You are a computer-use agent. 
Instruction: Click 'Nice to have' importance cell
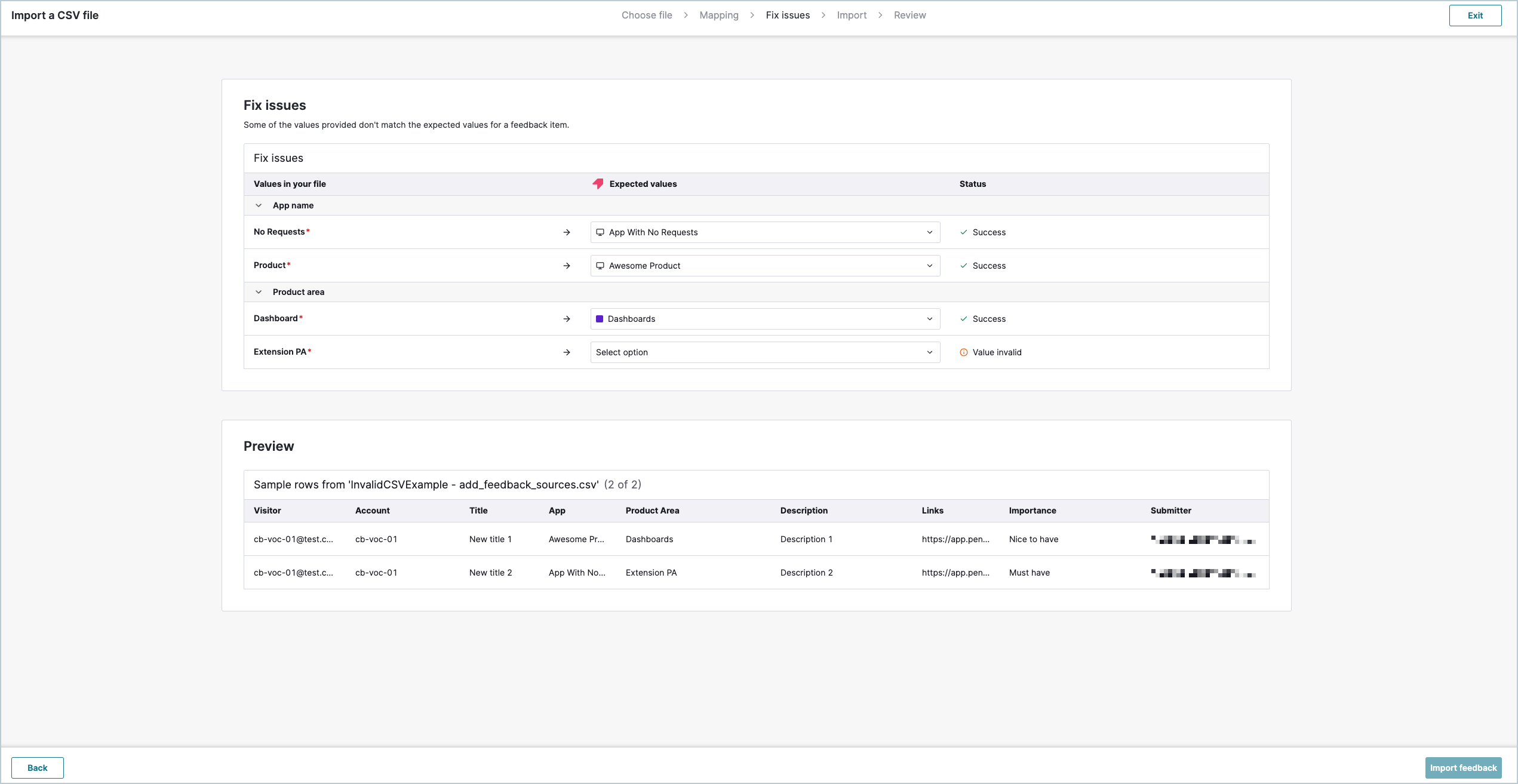point(1034,539)
